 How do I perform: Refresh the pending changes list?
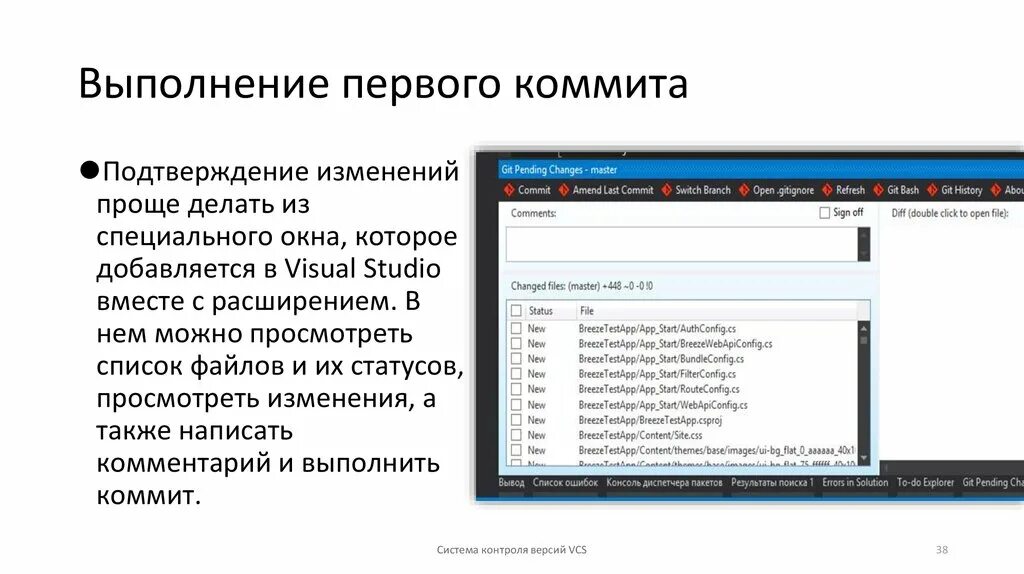tap(843, 190)
